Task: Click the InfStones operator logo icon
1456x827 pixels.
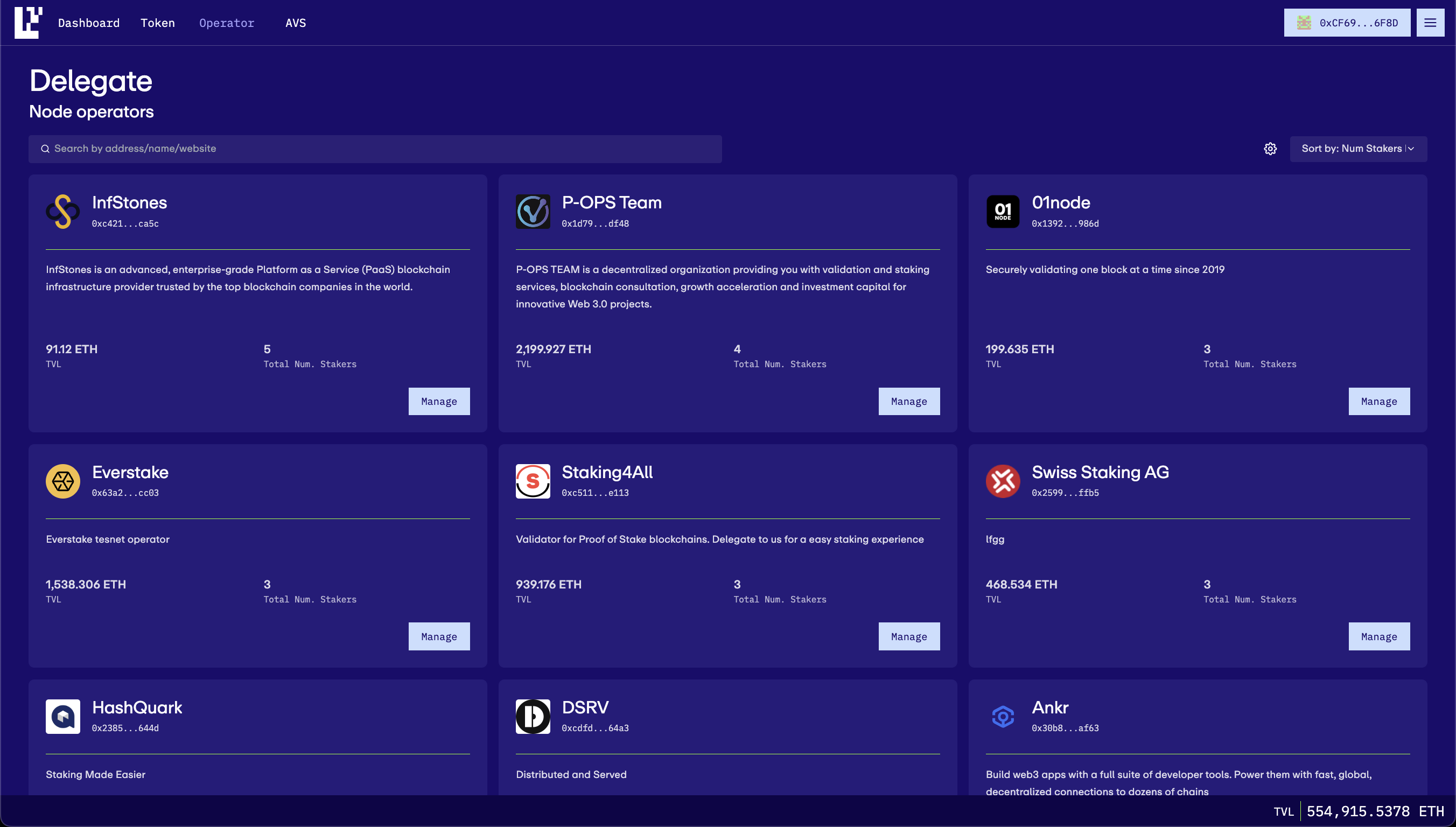Action: [x=62, y=211]
